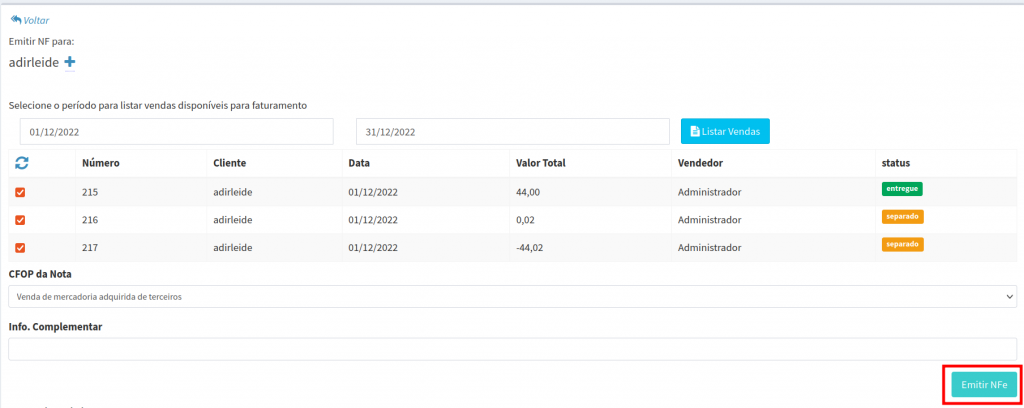1024x408 pixels.
Task: Click the Valor Total column header
Action: pyautogui.click(x=541, y=163)
